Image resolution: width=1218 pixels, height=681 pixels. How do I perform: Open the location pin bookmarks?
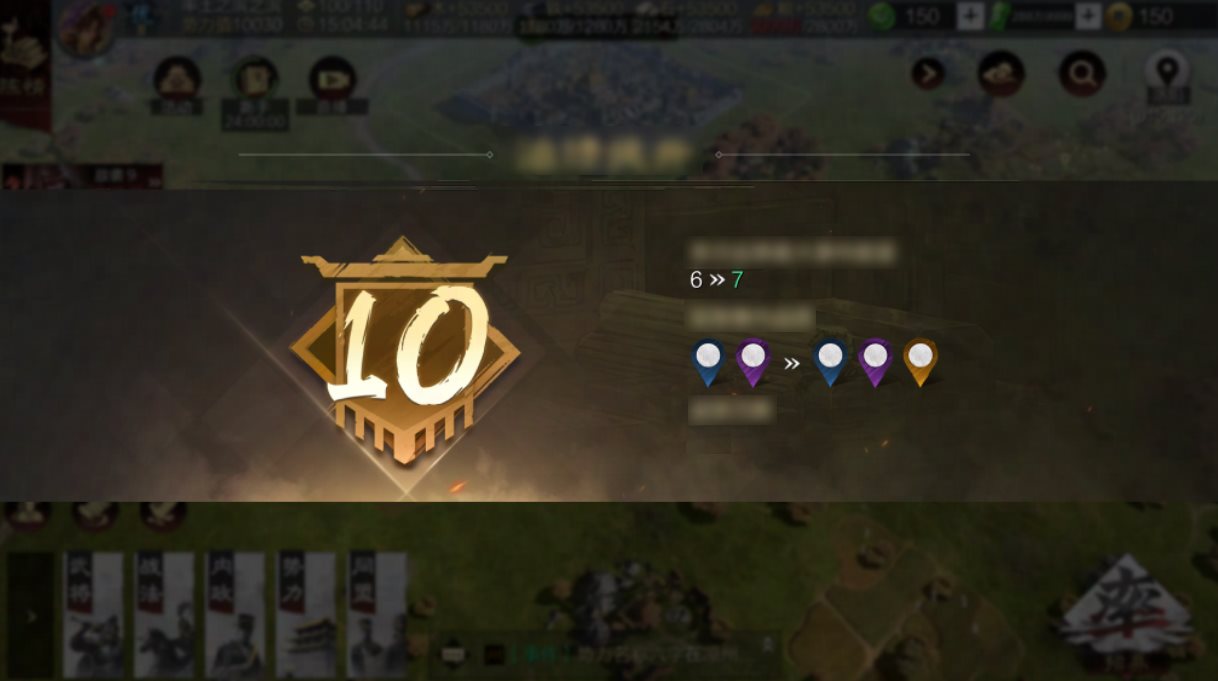1167,72
